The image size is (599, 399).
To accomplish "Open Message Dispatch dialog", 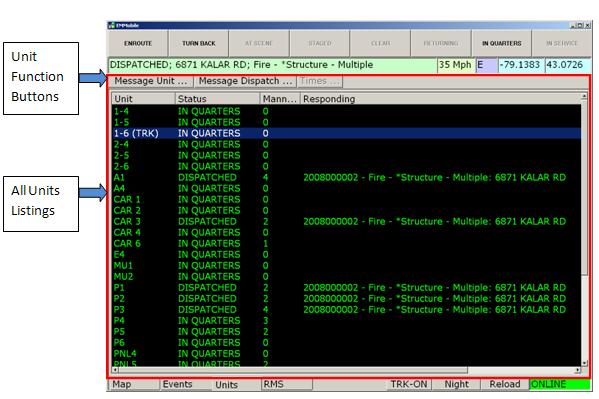I will coord(245,81).
